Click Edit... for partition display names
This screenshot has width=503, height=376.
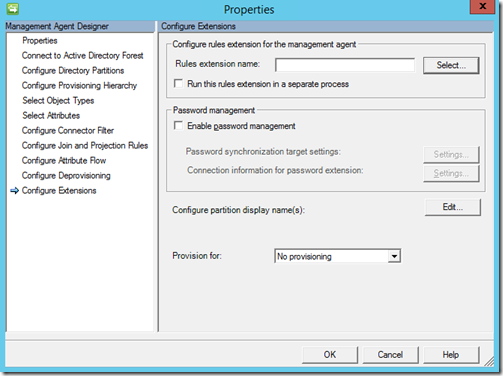point(453,207)
